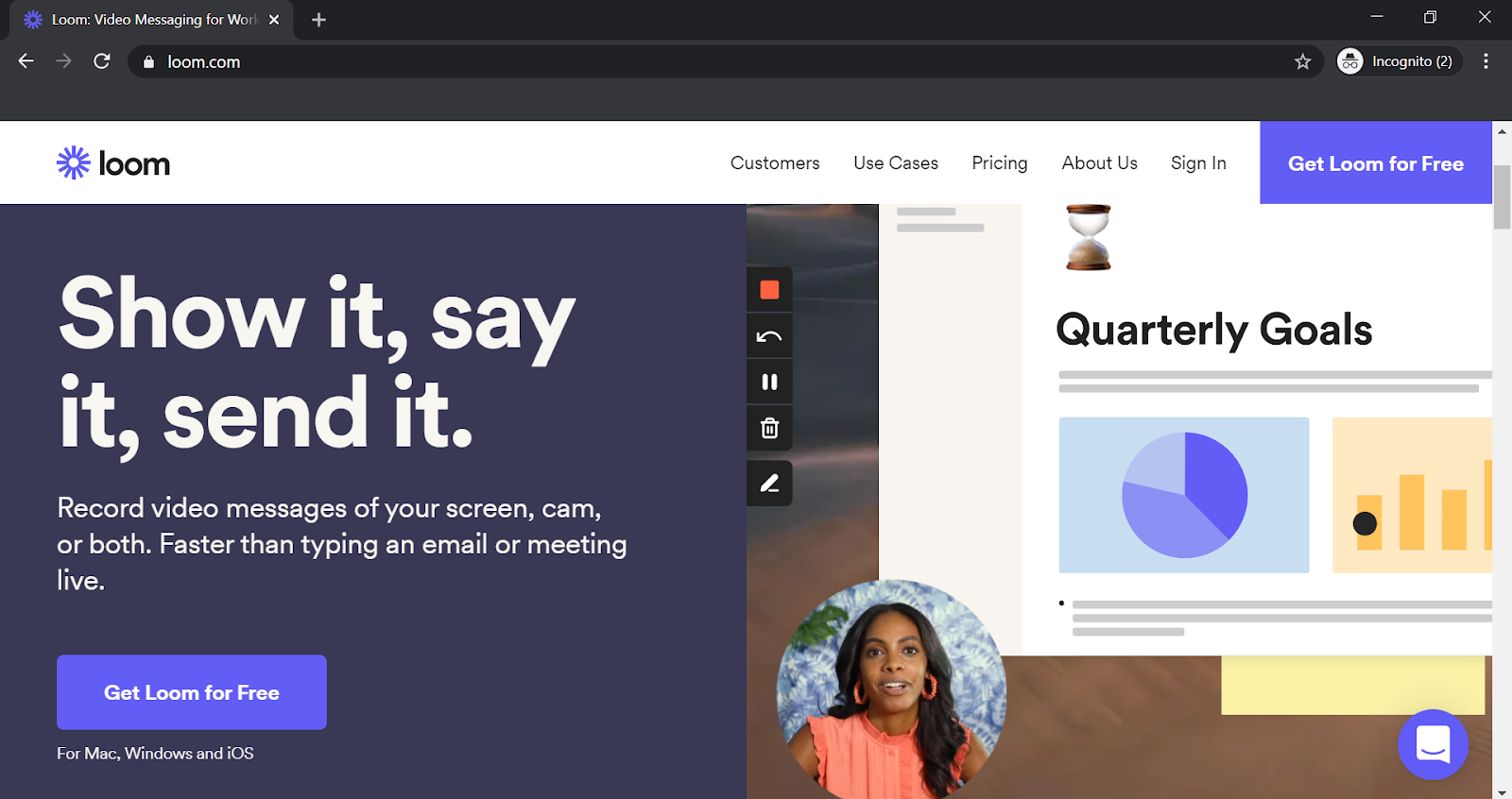Image resolution: width=1512 pixels, height=799 pixels.
Task: Reload the page
Action: point(102,61)
